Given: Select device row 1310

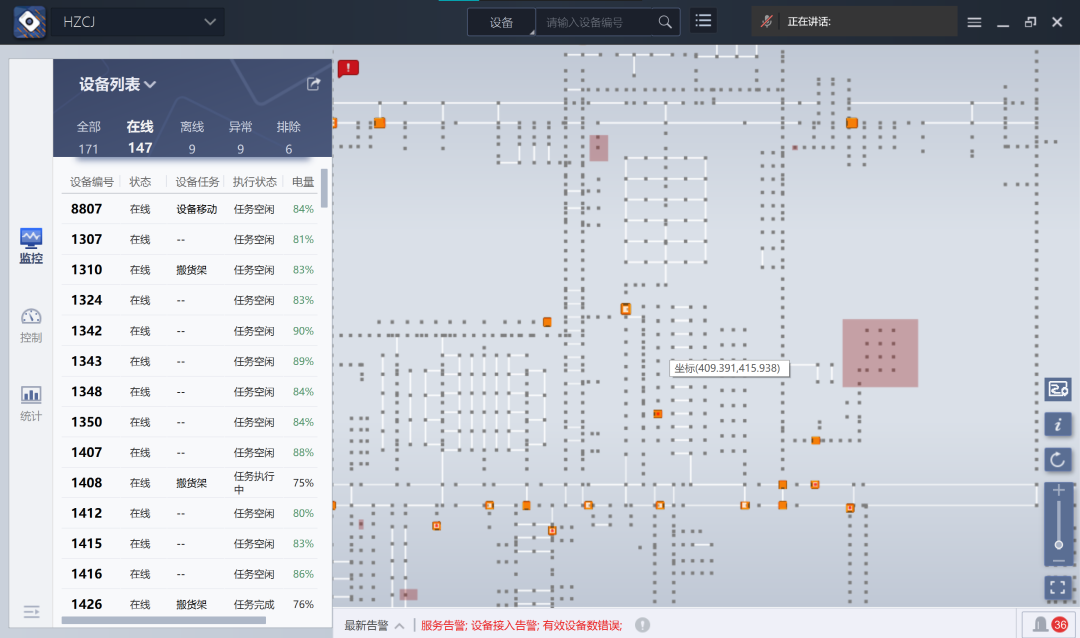Looking at the screenshot, I should pos(190,269).
